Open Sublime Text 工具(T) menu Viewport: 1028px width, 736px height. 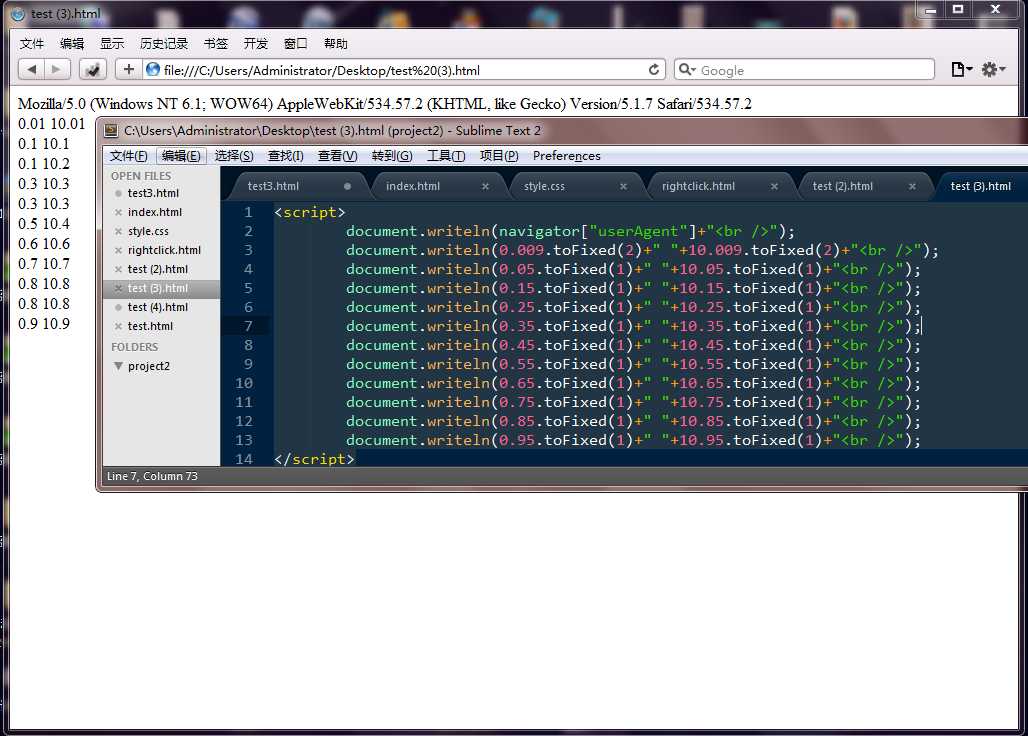click(x=446, y=155)
